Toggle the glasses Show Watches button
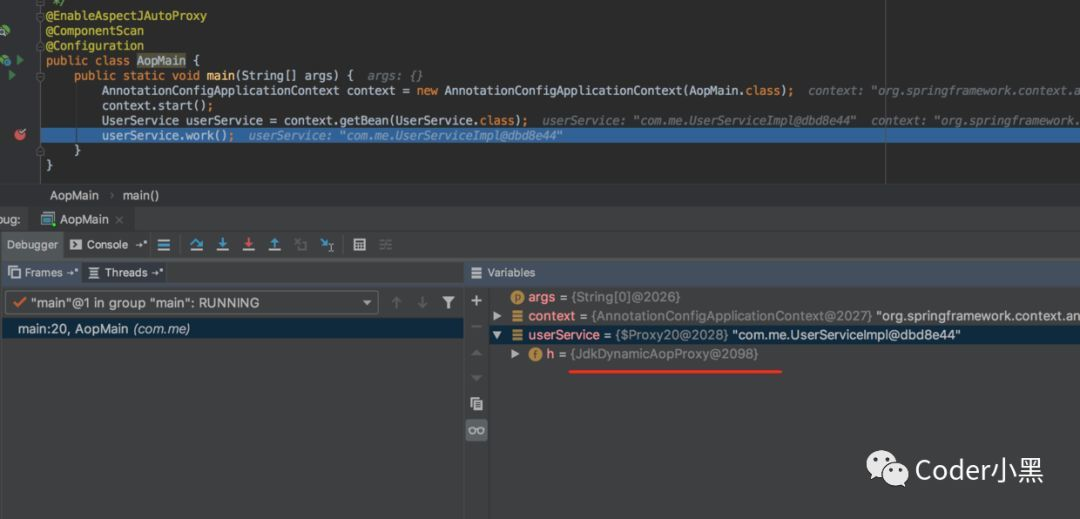1080x519 pixels. coord(476,430)
